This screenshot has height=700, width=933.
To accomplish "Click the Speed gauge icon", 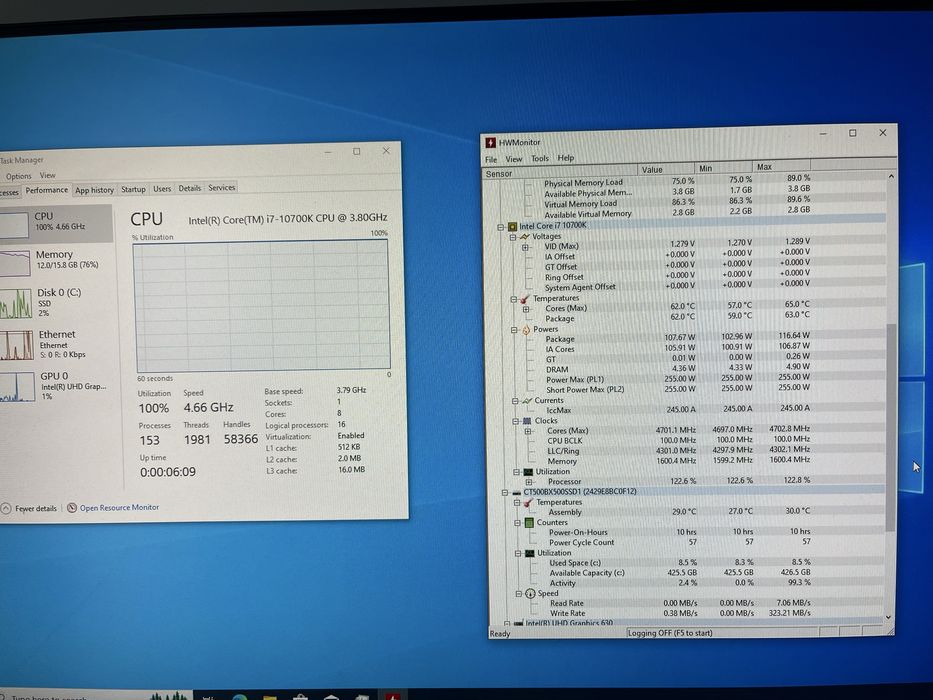I will click(530, 593).
